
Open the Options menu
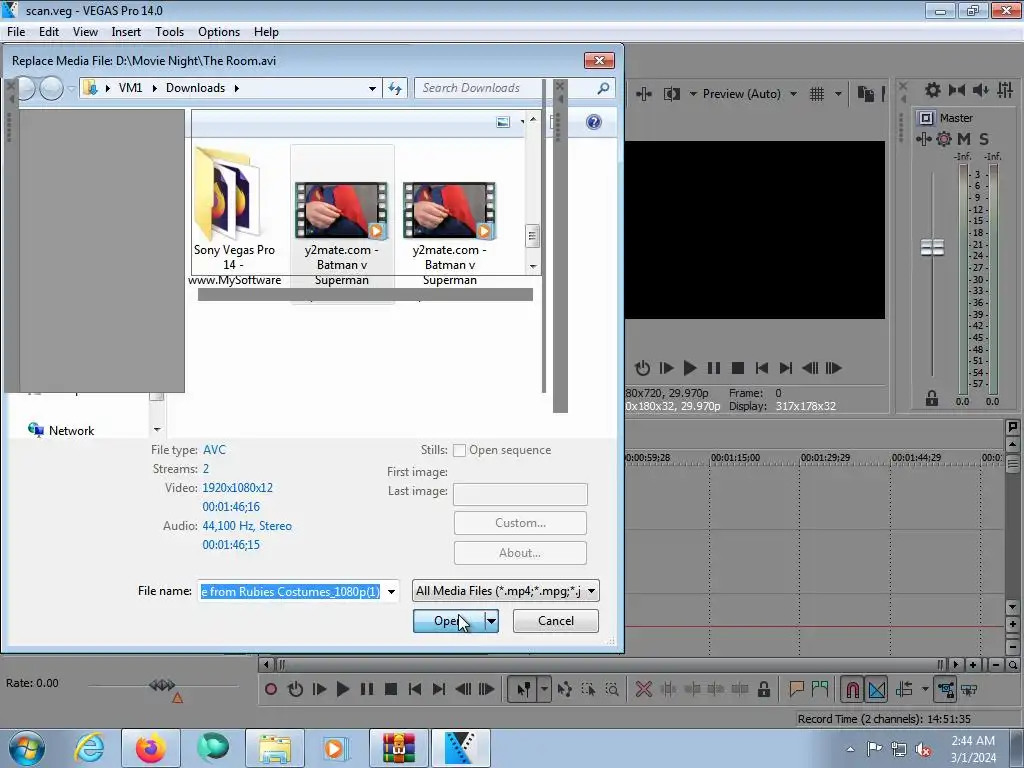point(219,32)
